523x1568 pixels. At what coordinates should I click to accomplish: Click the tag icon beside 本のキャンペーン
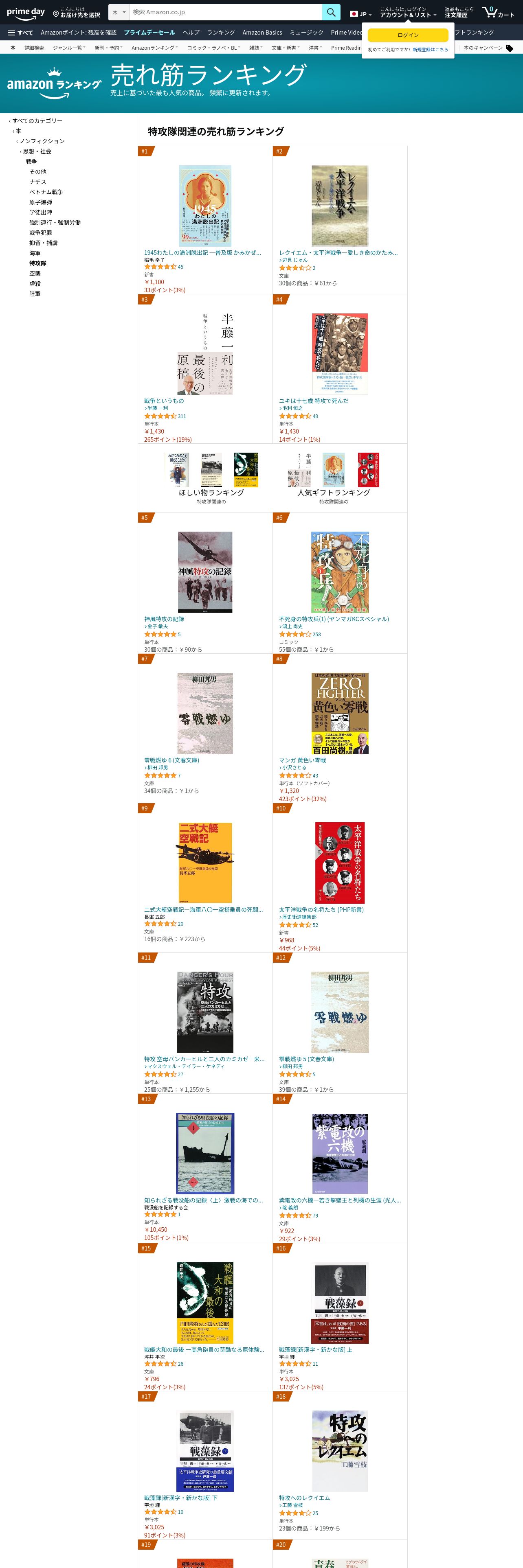click(510, 48)
